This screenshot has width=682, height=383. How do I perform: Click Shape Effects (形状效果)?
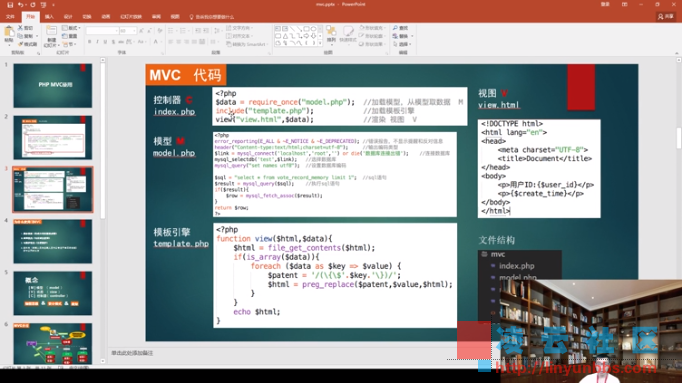pyautogui.click(x=372, y=44)
